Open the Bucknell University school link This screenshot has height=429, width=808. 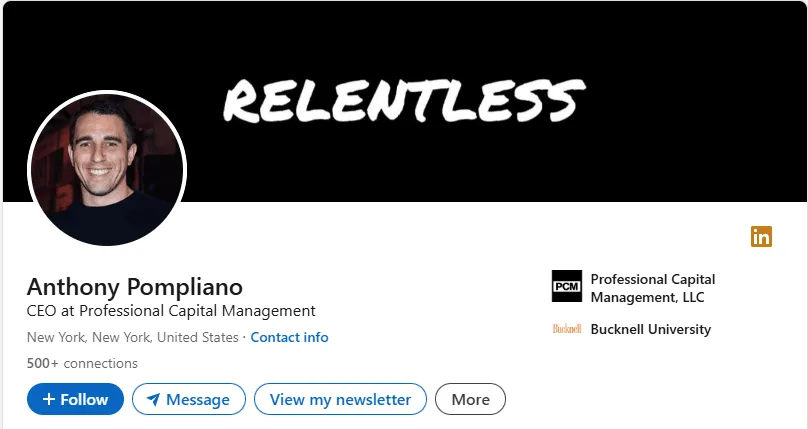(x=650, y=329)
